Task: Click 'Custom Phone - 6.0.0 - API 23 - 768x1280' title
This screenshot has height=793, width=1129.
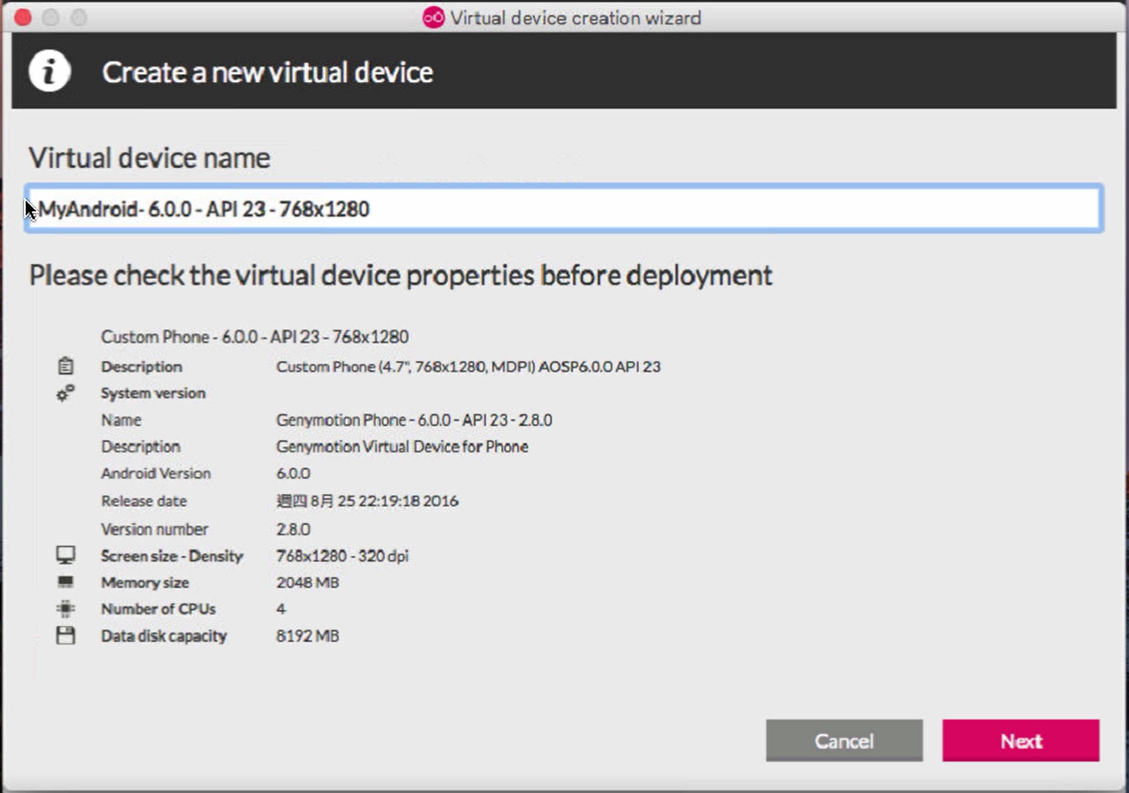Action: (x=255, y=336)
